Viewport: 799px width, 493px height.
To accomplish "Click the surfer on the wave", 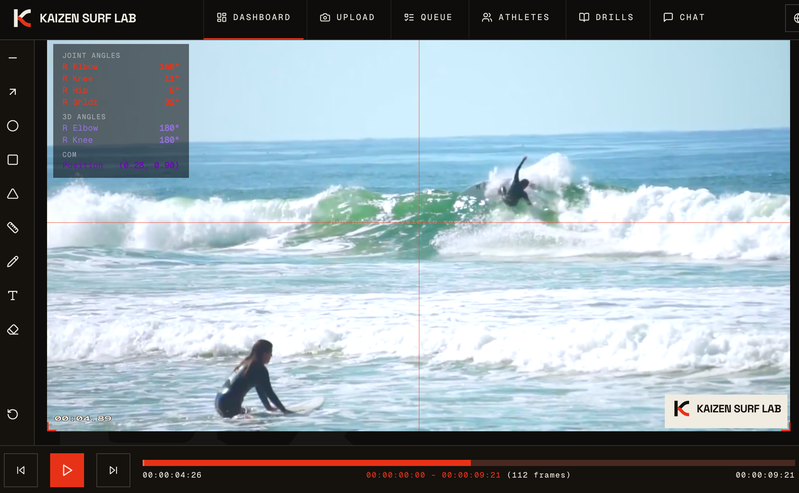I will click(x=516, y=183).
